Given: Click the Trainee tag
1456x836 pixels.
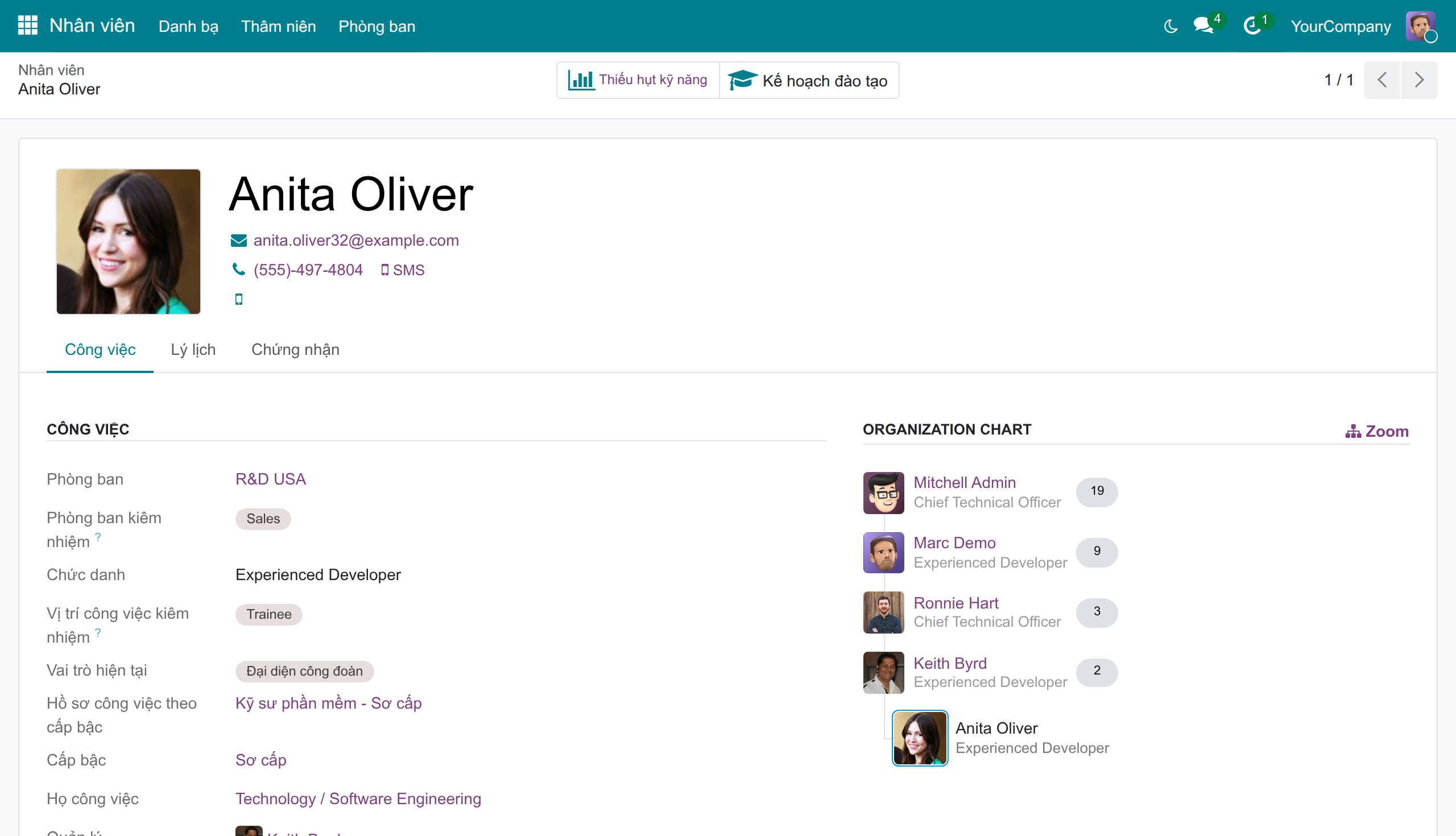Looking at the screenshot, I should click(x=268, y=614).
